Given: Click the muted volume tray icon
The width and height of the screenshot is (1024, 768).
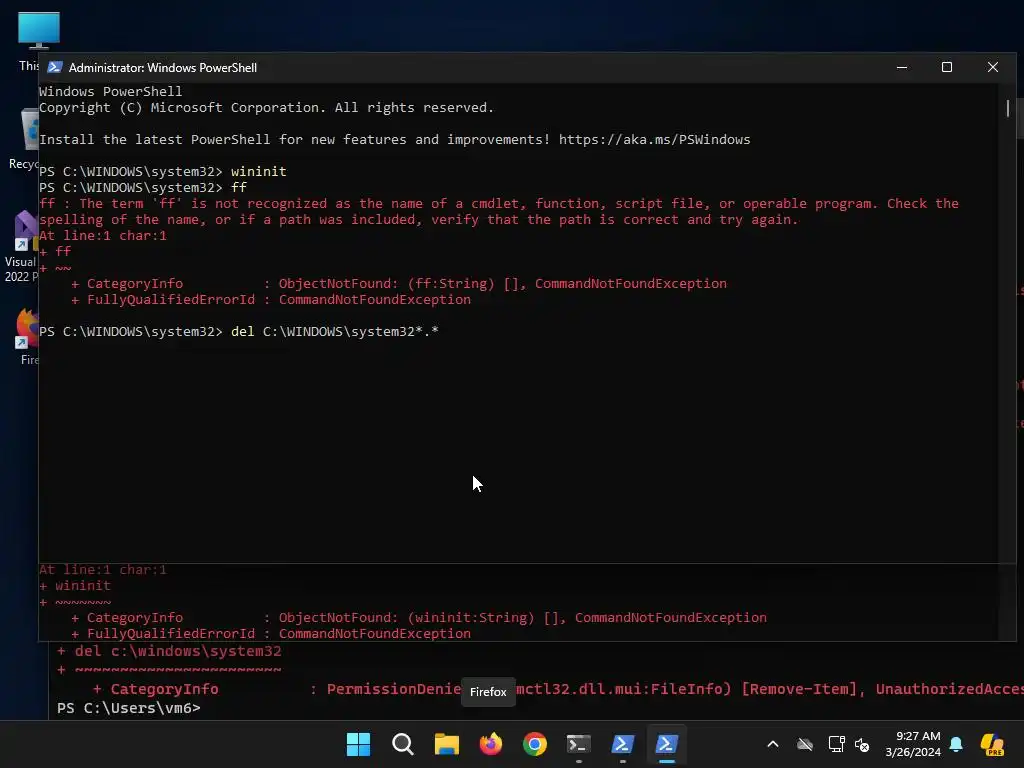Looking at the screenshot, I should click(x=862, y=744).
